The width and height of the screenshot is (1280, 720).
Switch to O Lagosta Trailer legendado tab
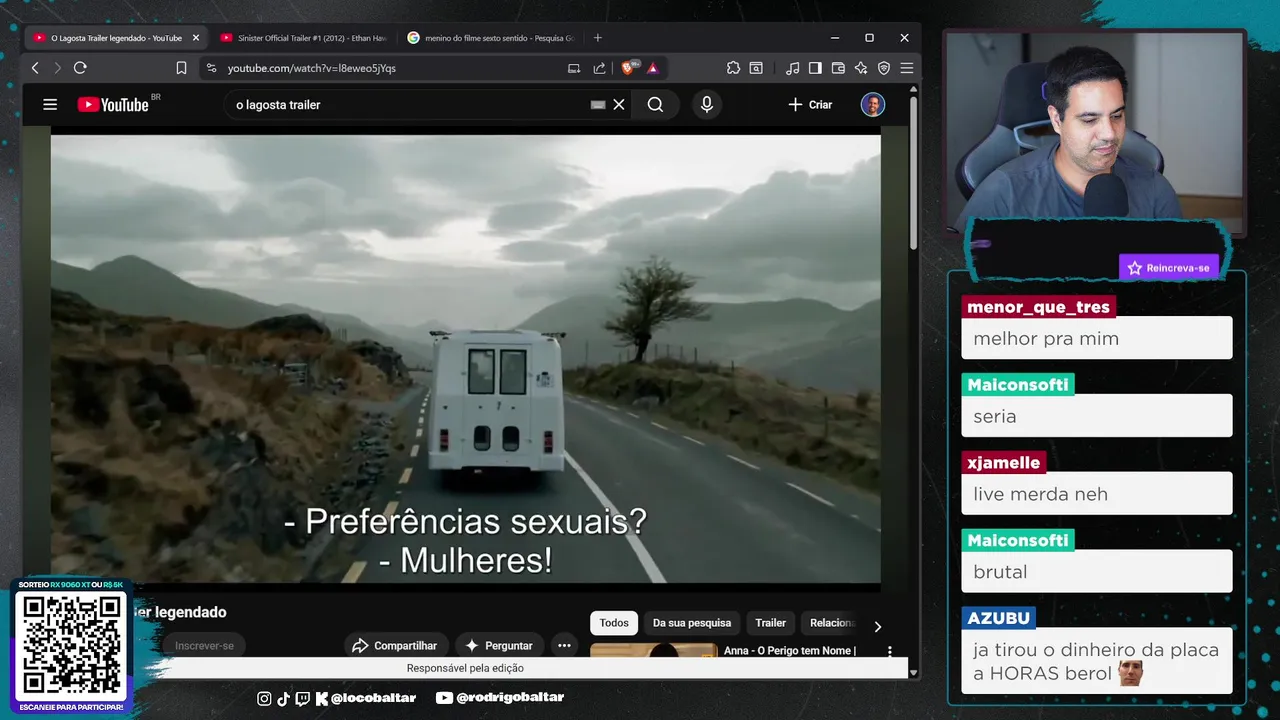(116, 38)
